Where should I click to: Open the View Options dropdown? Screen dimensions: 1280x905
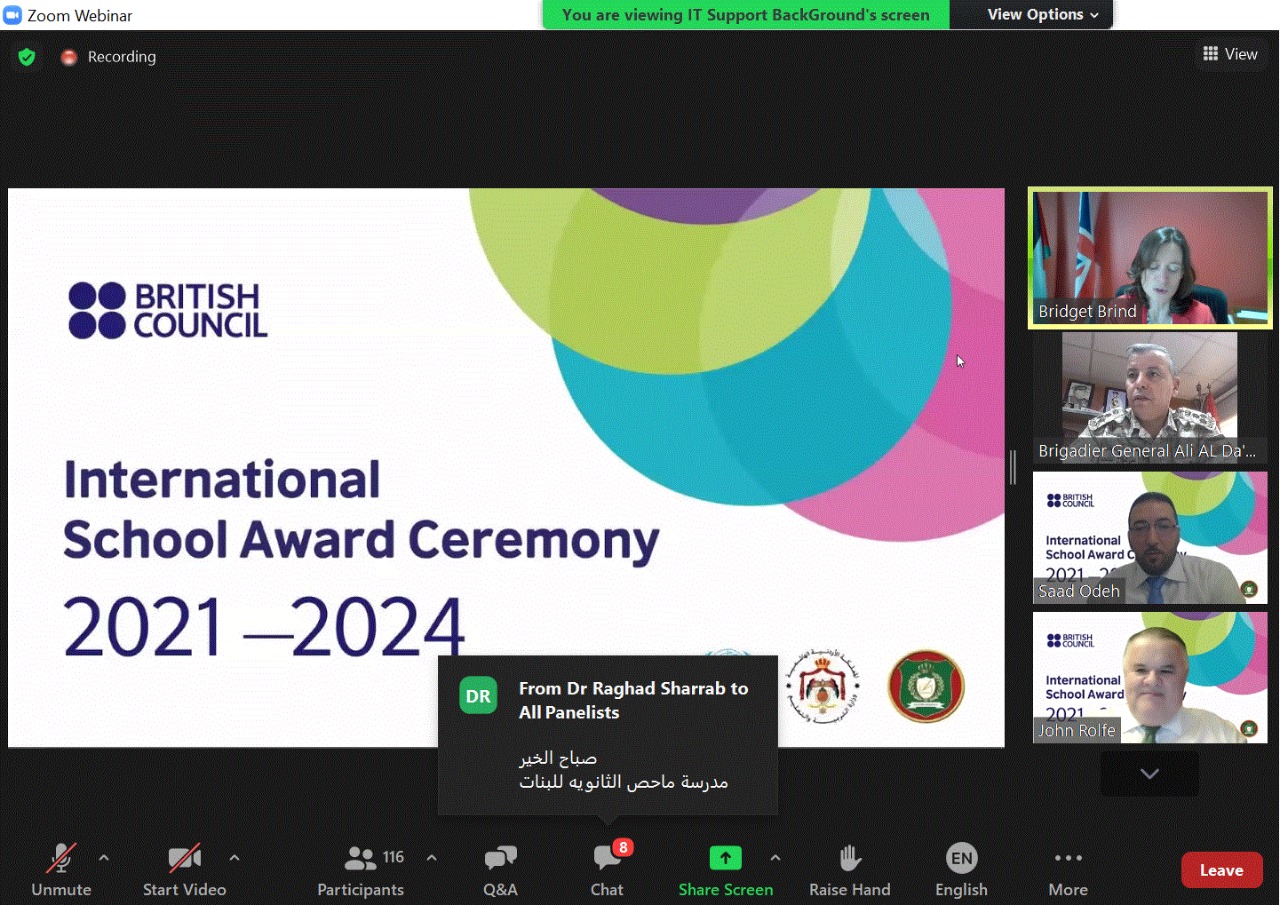click(x=1042, y=15)
